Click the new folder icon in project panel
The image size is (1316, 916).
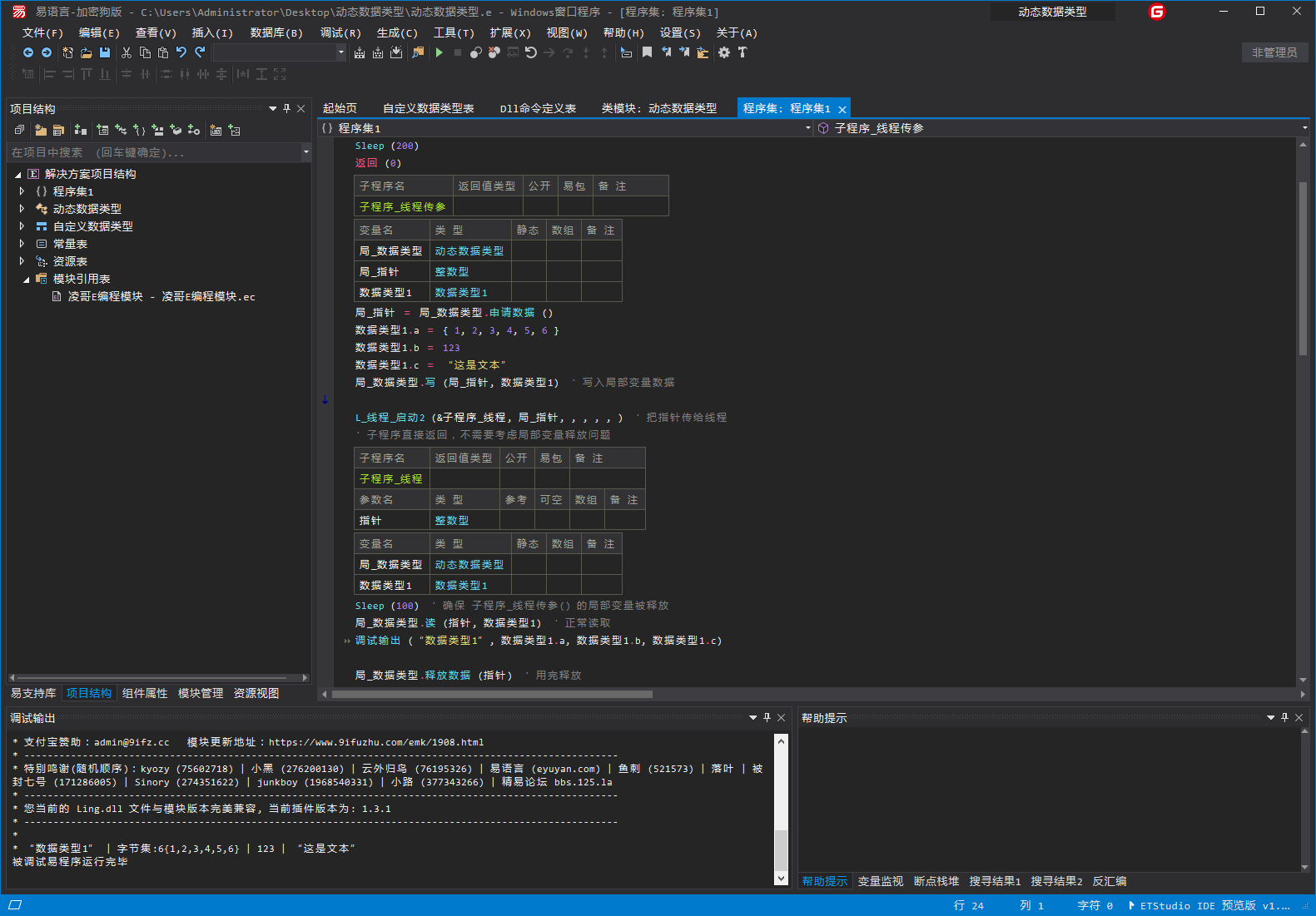pyautogui.click(x=41, y=130)
